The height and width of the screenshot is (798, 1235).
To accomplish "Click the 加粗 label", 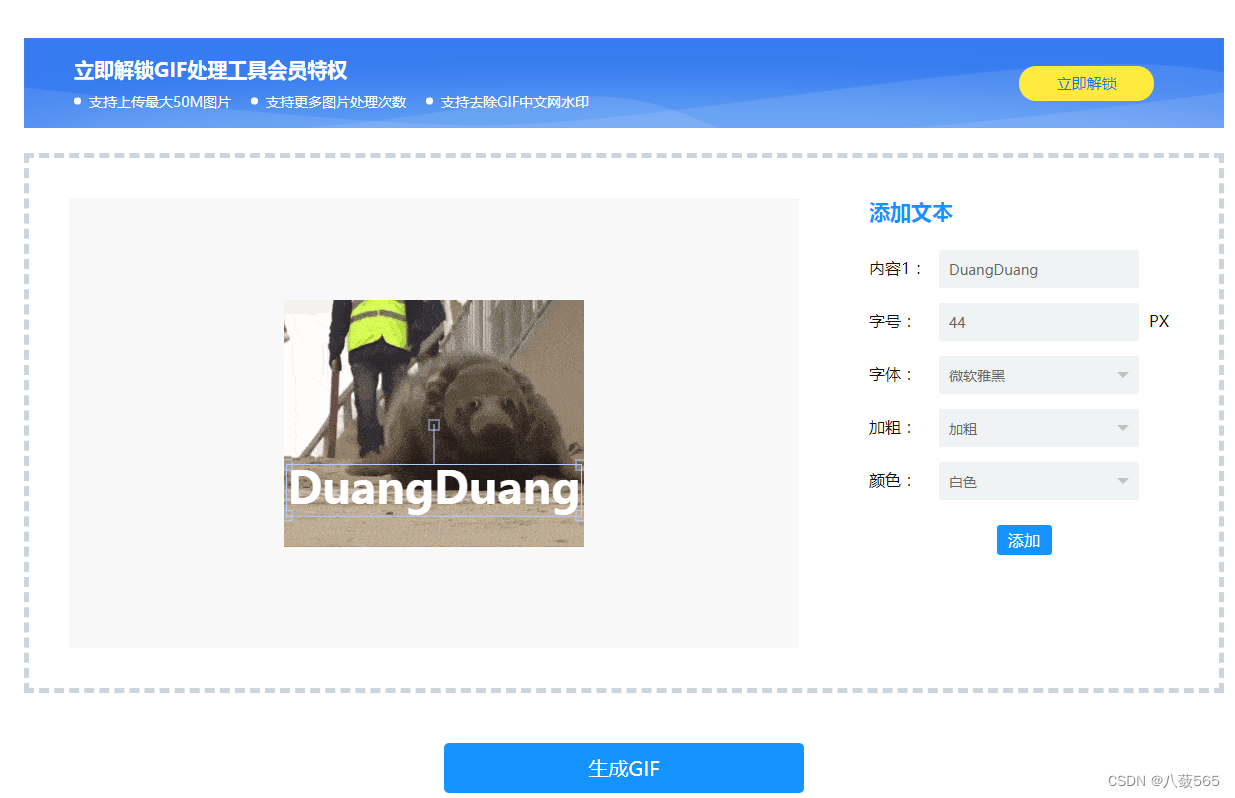I will pos(892,428).
